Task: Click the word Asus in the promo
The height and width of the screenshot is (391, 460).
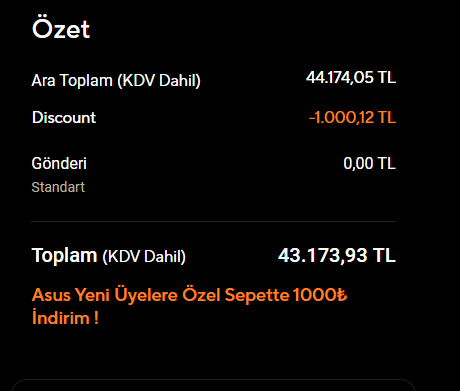Action: tap(51, 295)
